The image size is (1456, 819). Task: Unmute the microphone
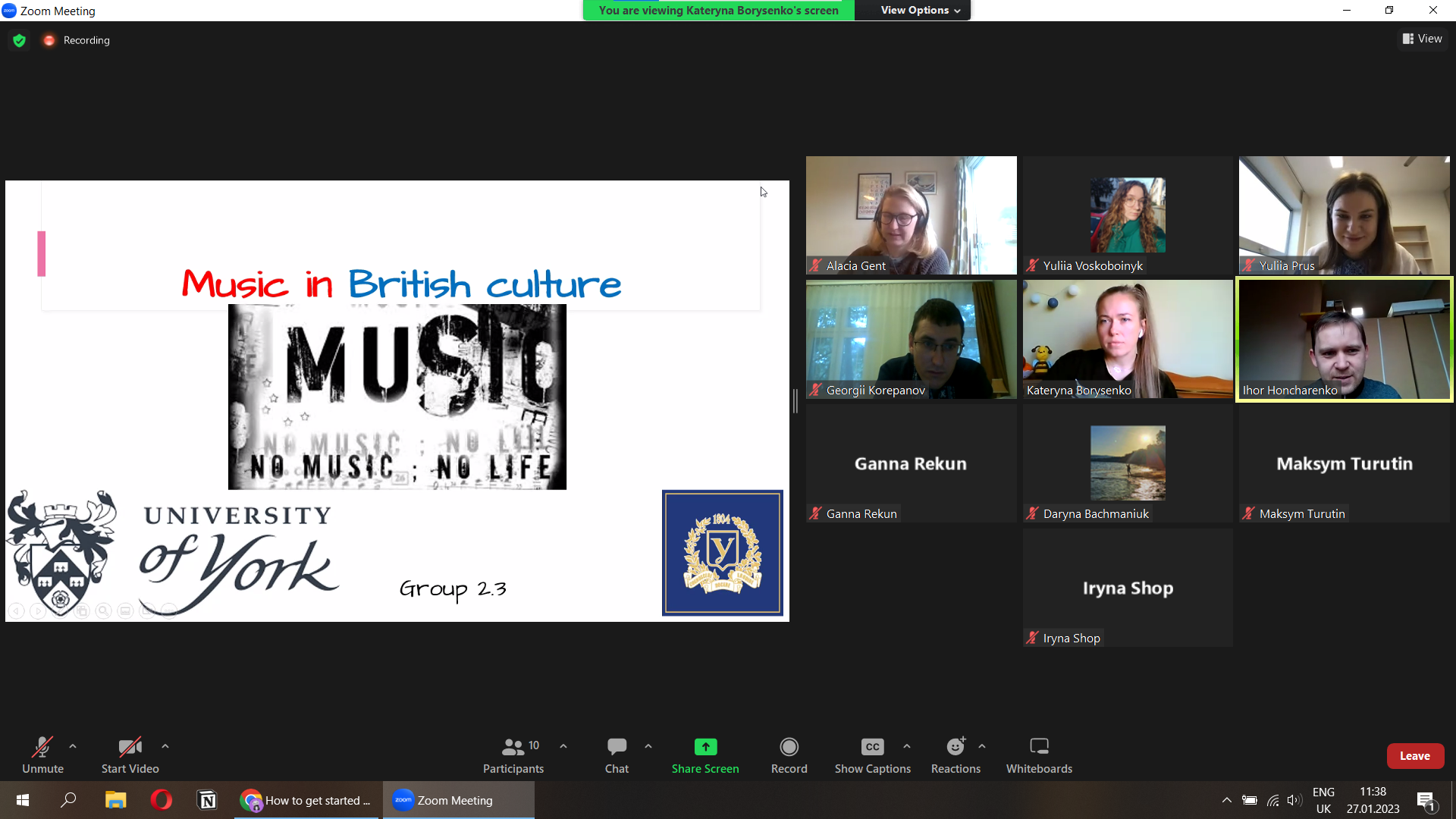[x=42, y=755]
